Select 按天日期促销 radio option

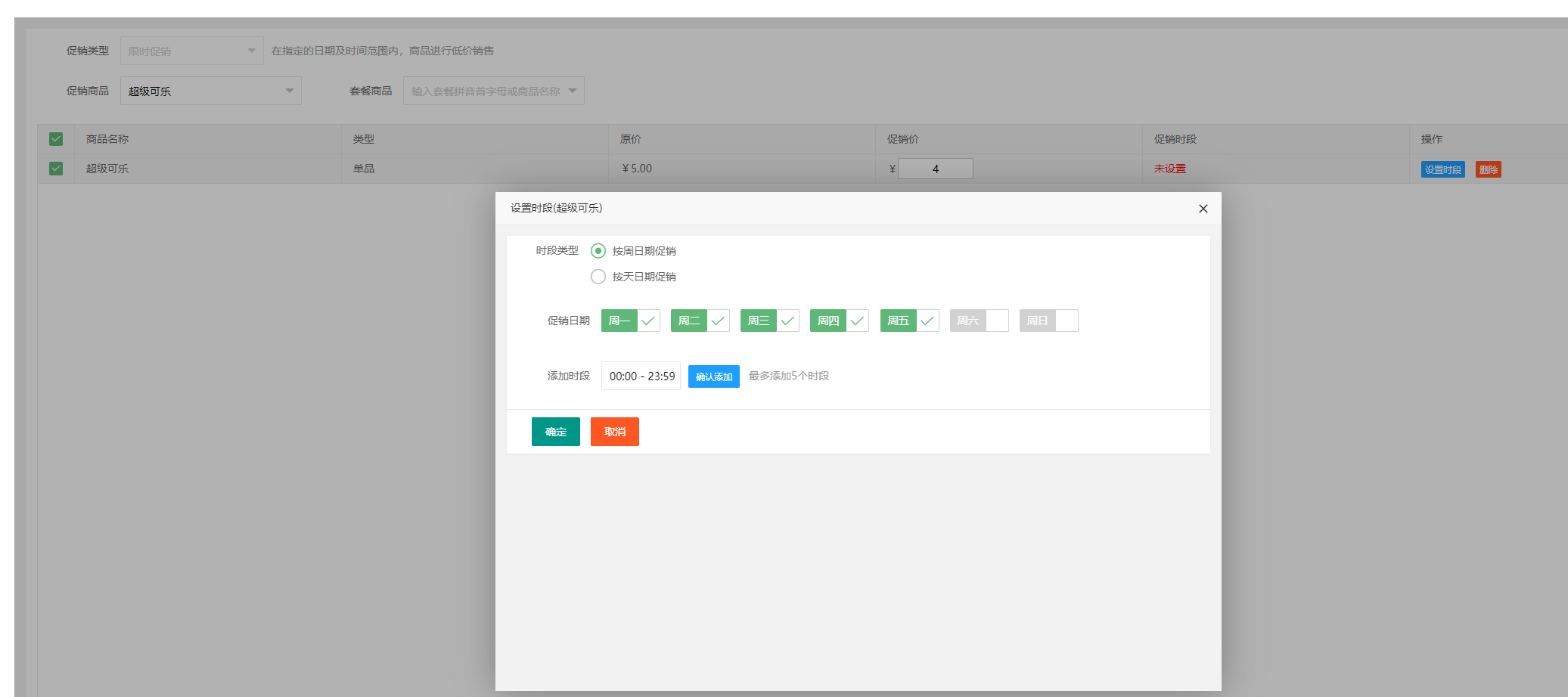point(598,277)
